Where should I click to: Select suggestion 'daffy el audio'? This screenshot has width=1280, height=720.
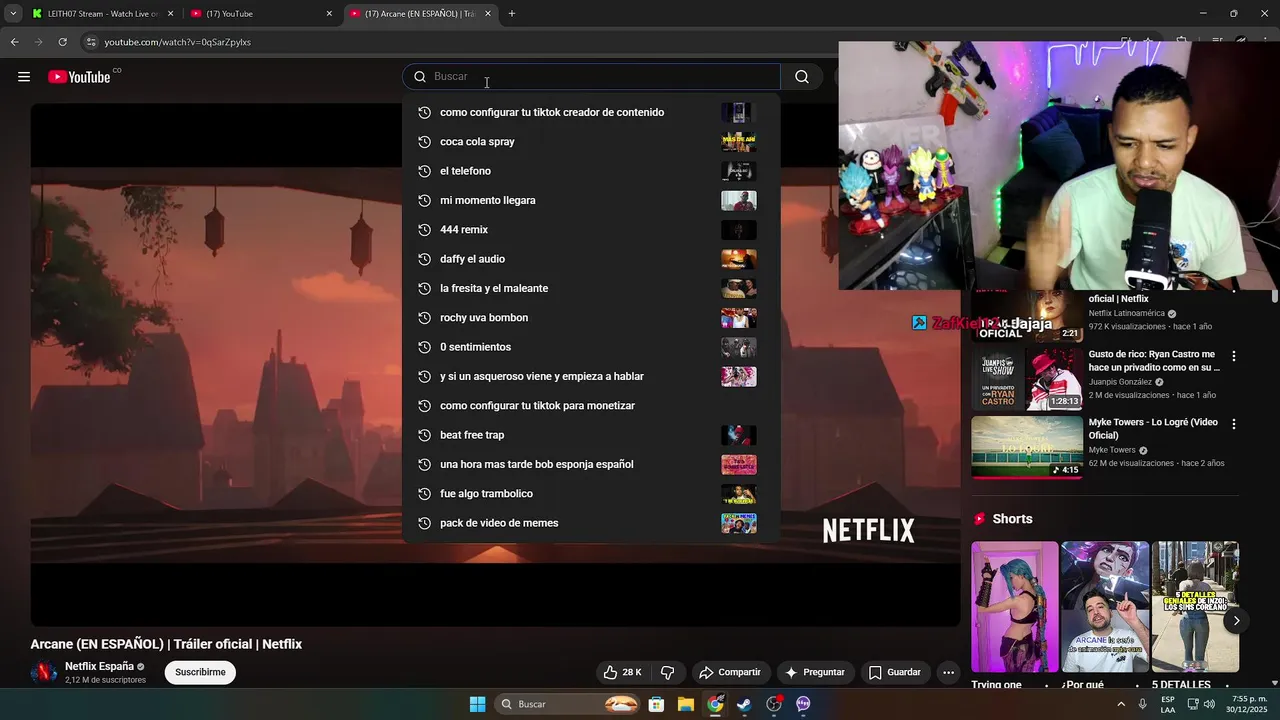[591, 259]
